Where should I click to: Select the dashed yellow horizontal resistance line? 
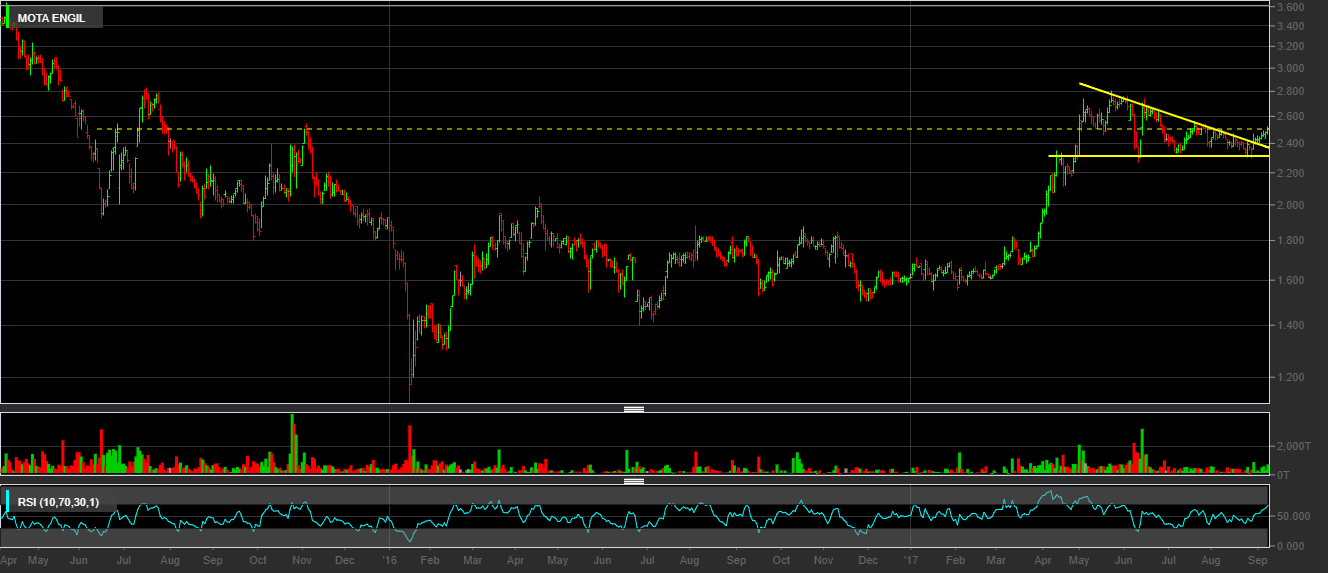pos(682,129)
